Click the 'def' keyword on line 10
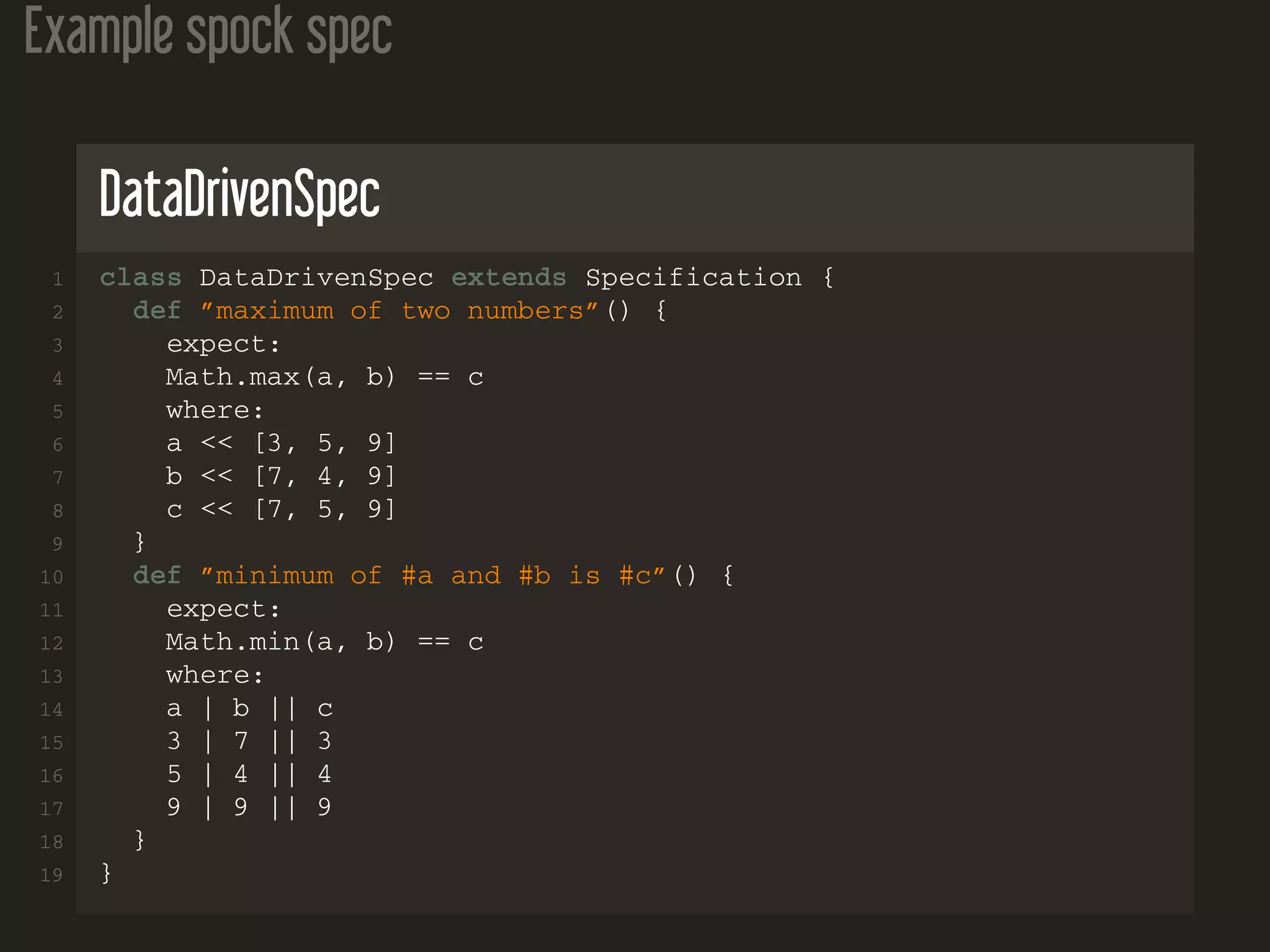 [x=158, y=576]
